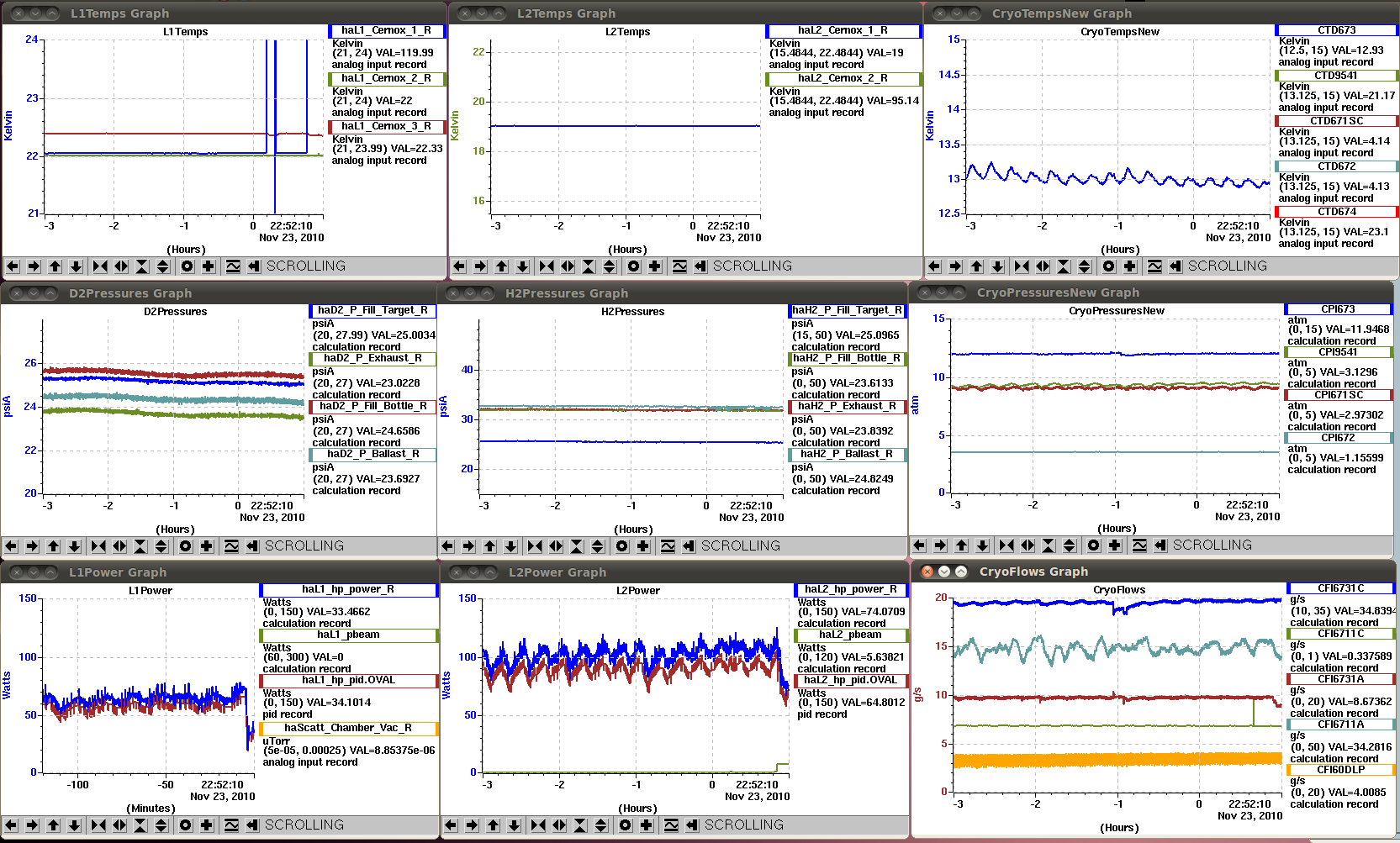Select CFI6711C legend entry
Image resolution: width=1400 pixels, height=843 pixels.
(x=1340, y=634)
